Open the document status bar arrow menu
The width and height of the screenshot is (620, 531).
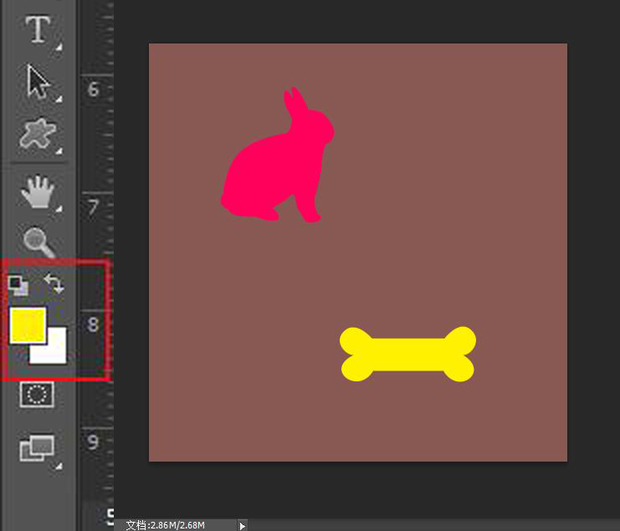(242, 526)
